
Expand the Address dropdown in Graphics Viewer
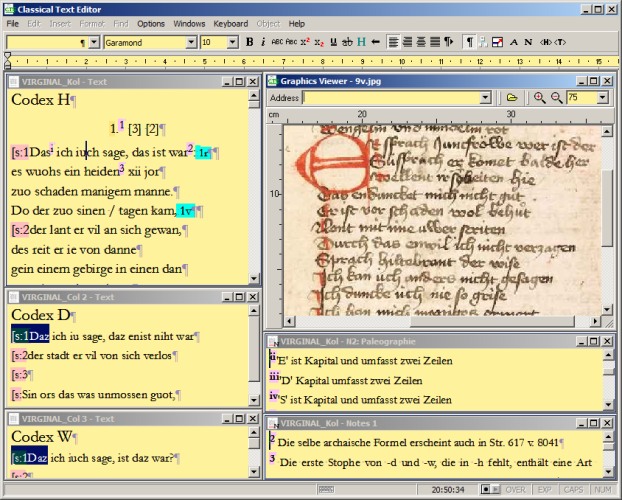[485, 98]
